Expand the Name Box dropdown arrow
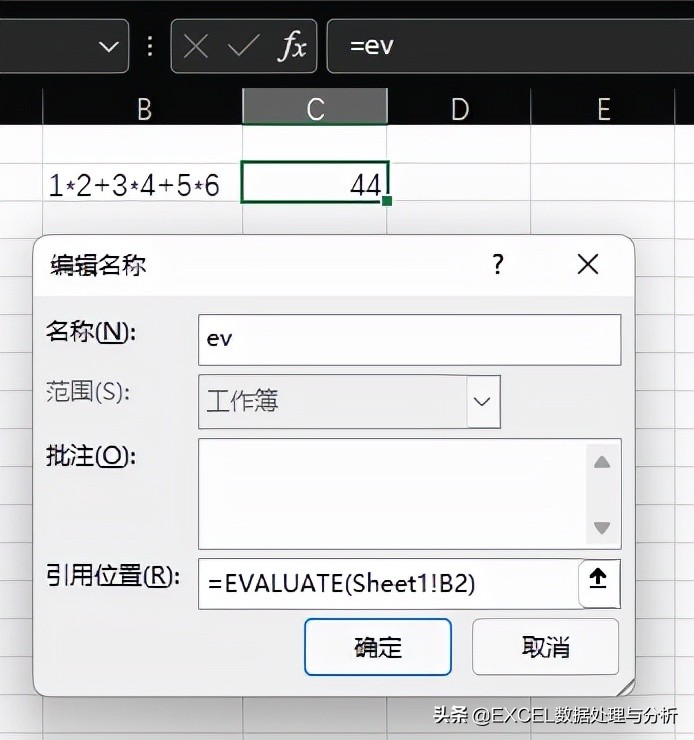This screenshot has height=740, width=694. pyautogui.click(x=109, y=47)
